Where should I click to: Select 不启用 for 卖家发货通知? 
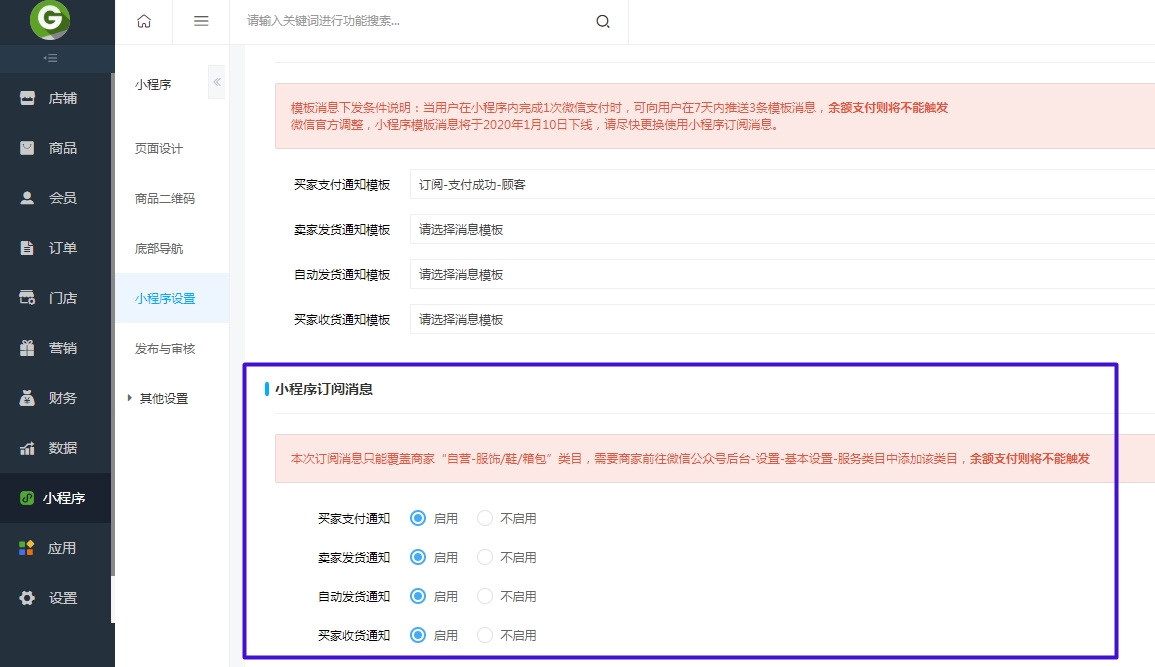click(x=486, y=557)
